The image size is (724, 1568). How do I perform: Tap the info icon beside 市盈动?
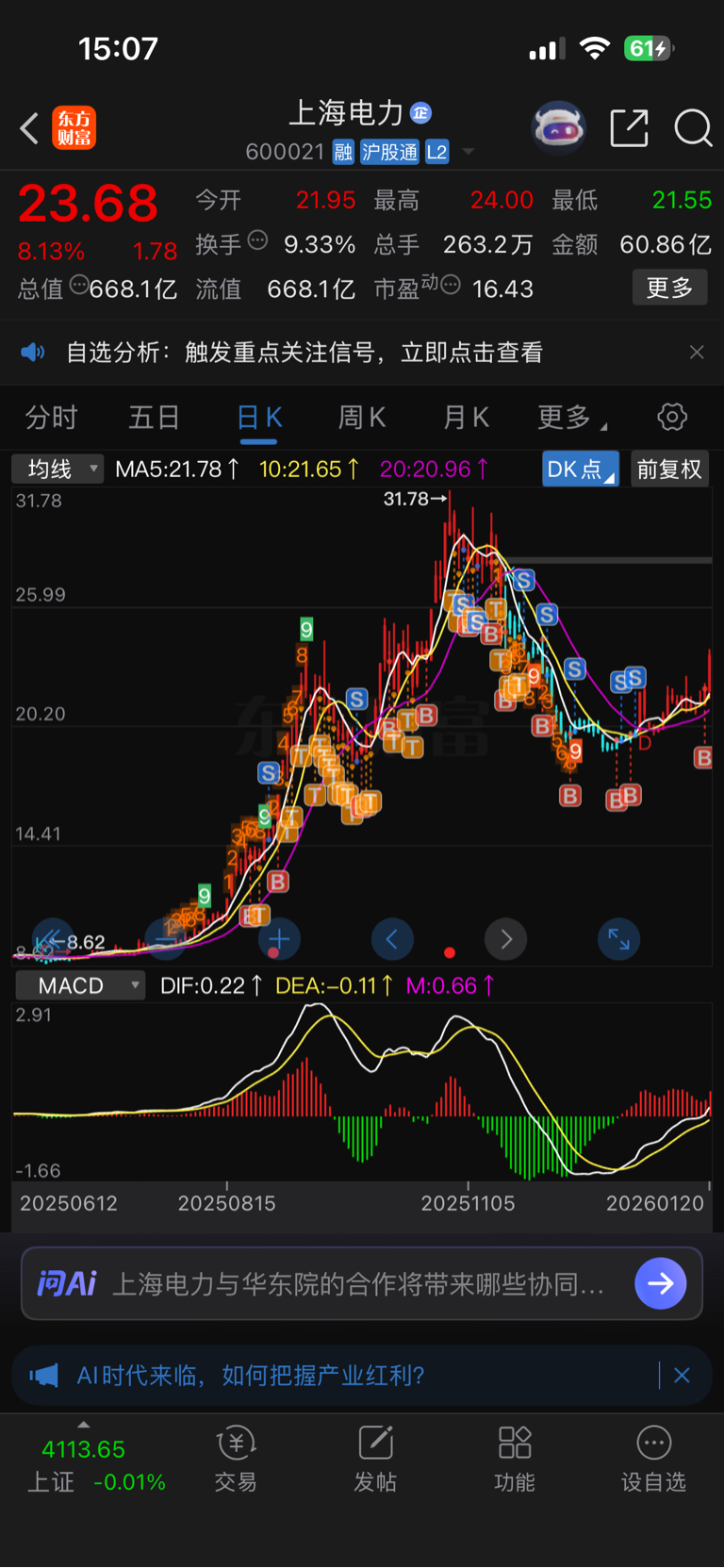click(x=451, y=284)
